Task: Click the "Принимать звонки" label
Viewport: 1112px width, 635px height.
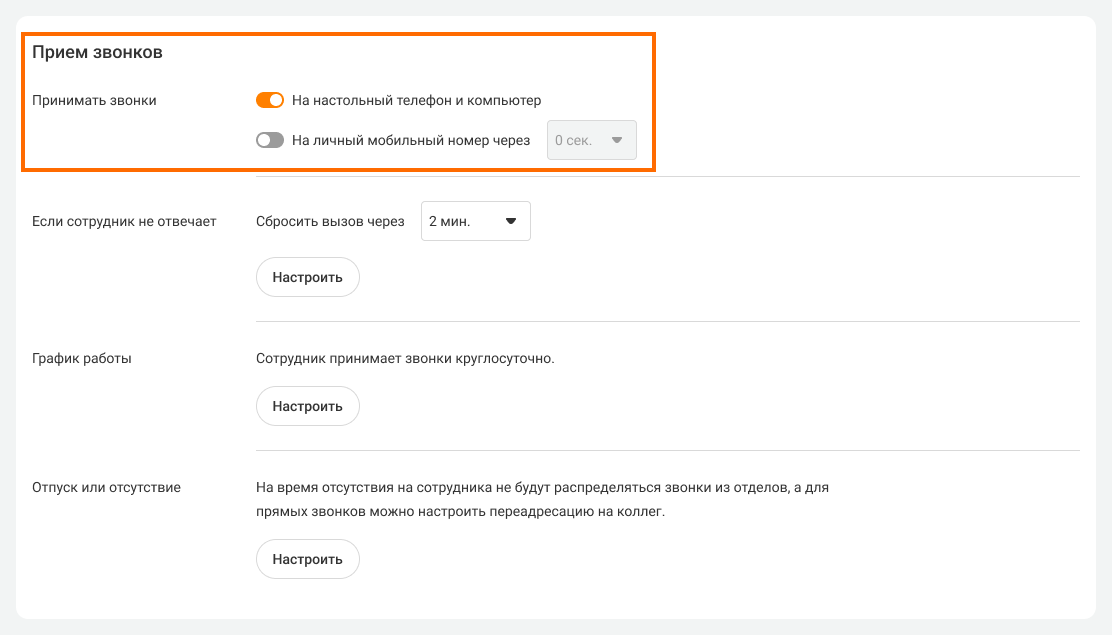Action: pos(94,100)
